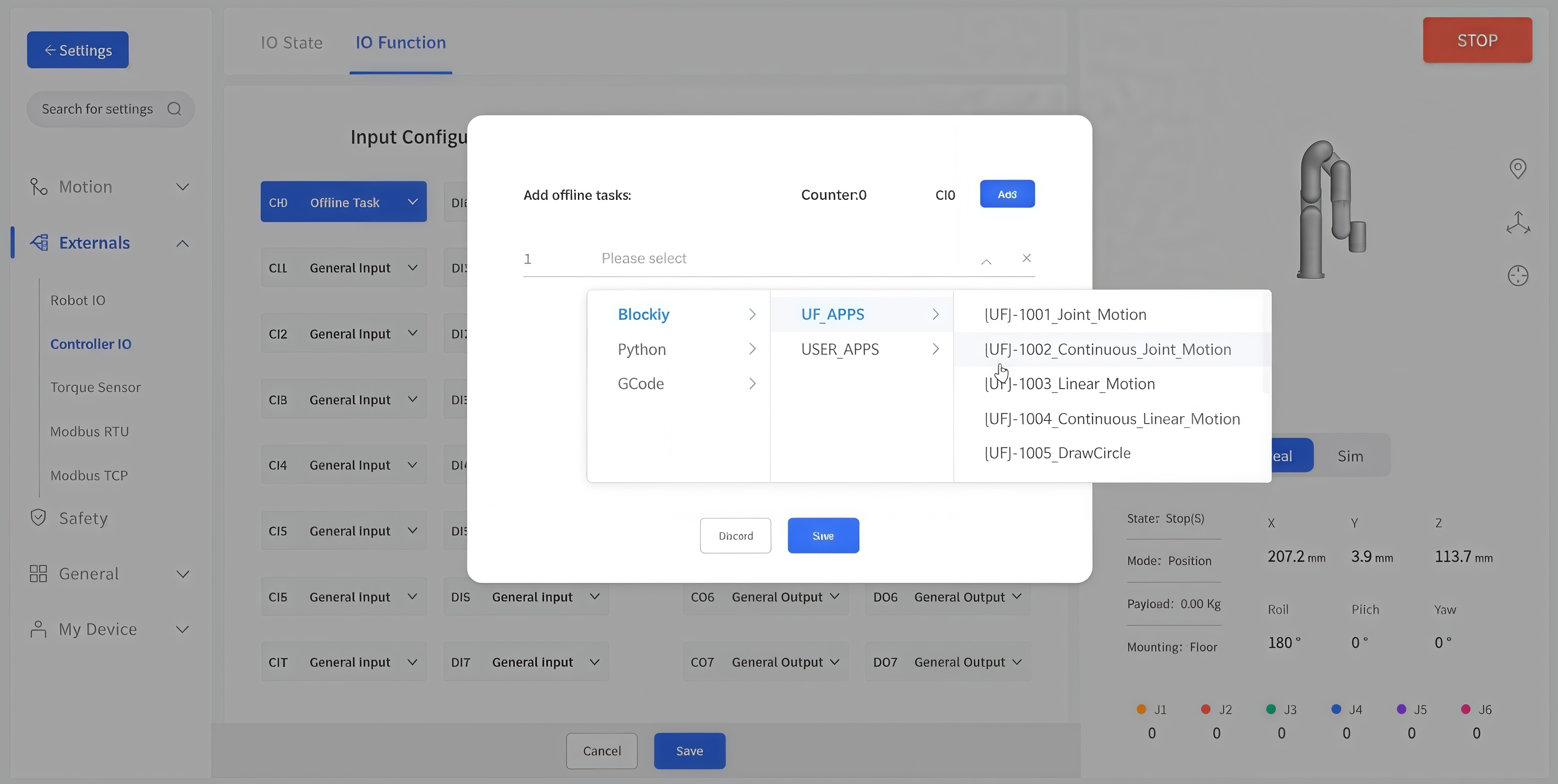Collapse the Externals section chevron
Screen dimensions: 1558x784
182,243
